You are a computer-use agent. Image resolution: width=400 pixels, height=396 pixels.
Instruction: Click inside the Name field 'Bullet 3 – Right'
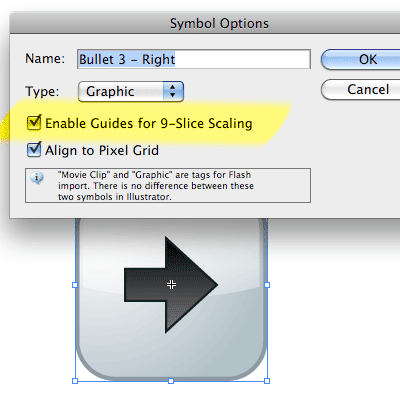(x=194, y=59)
